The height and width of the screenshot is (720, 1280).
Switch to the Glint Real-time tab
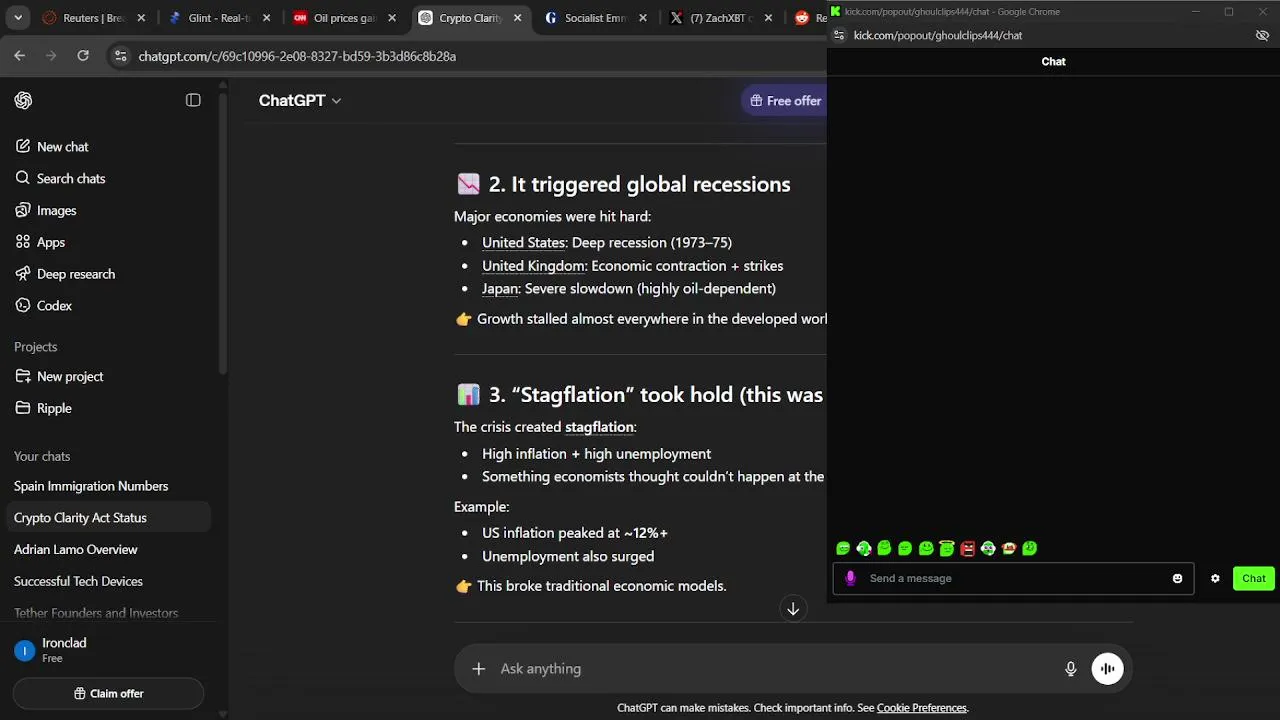(218, 18)
